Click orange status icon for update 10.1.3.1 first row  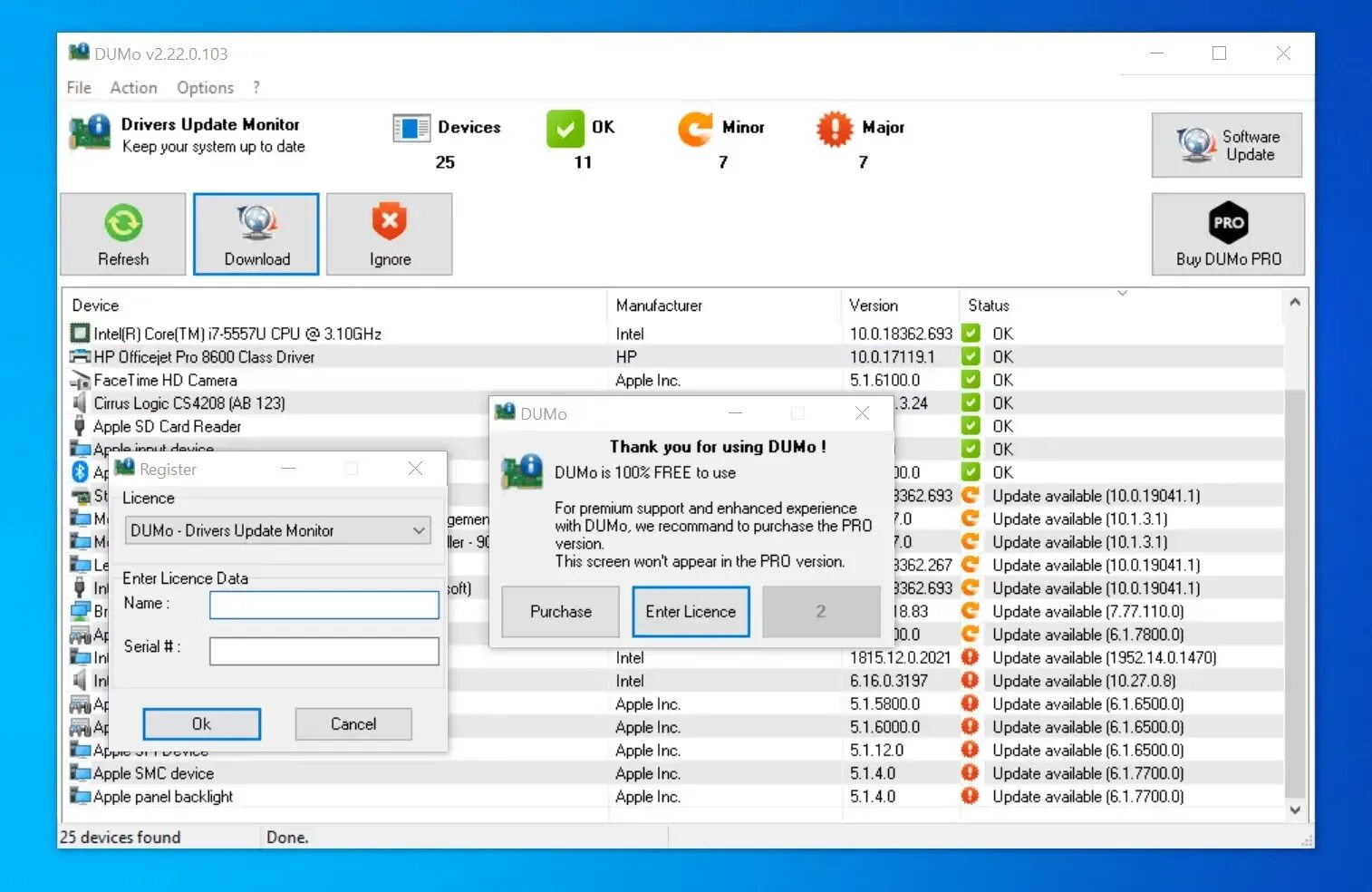(x=971, y=519)
